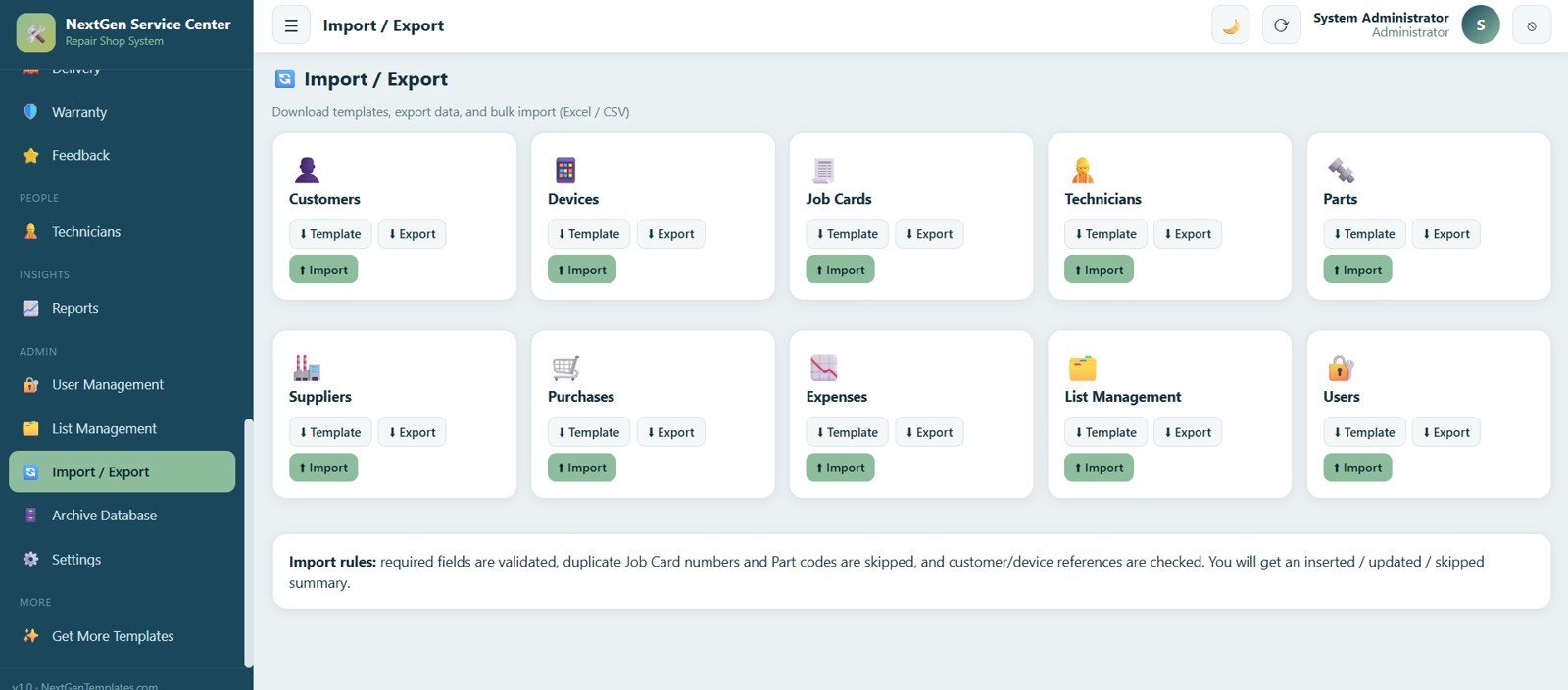The image size is (1568, 690).
Task: Click the Technicians card worker icon
Action: [1082, 170]
